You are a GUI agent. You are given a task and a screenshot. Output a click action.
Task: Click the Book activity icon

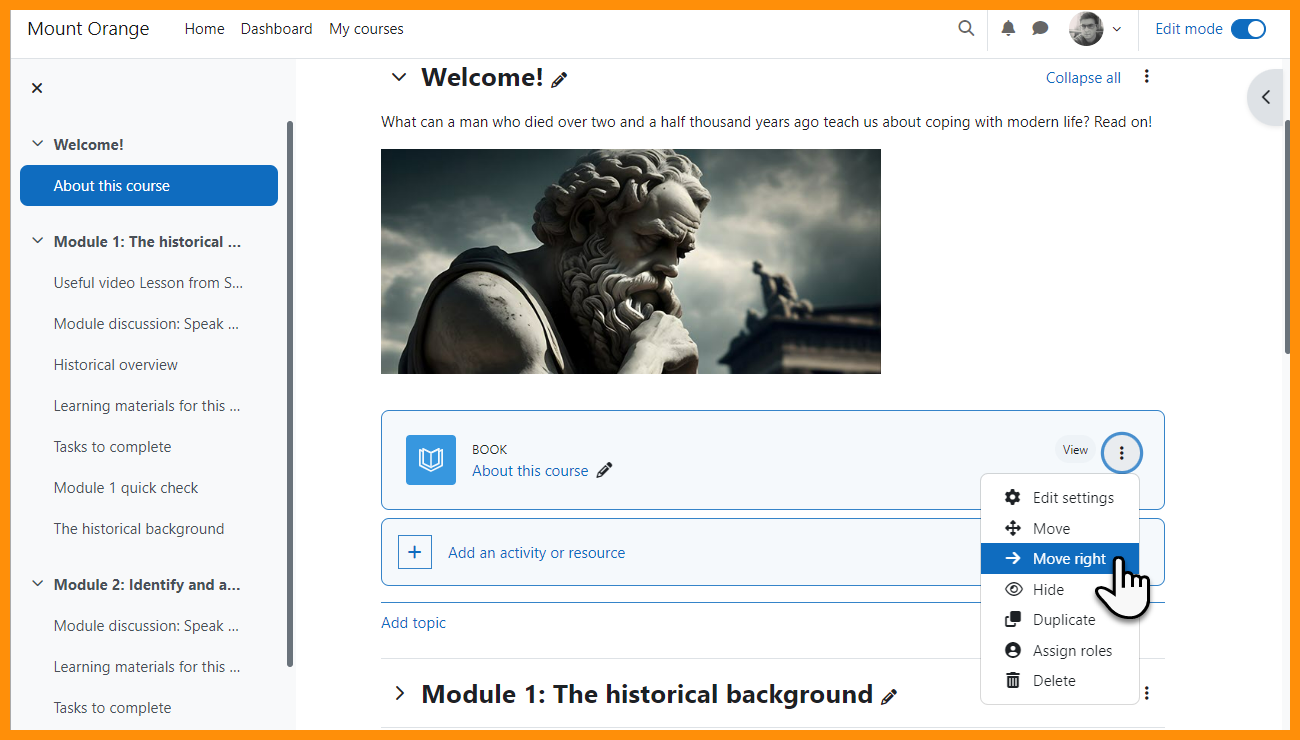[431, 460]
